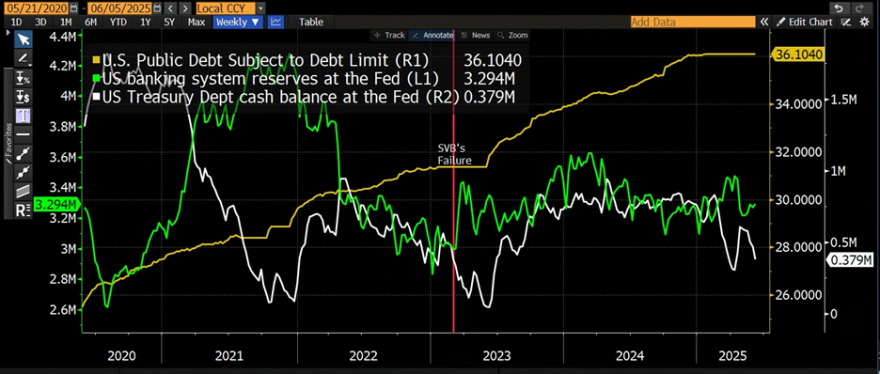The width and height of the screenshot is (880, 374).
Task: Click the 2023 label on time axis
Action: tap(497, 355)
